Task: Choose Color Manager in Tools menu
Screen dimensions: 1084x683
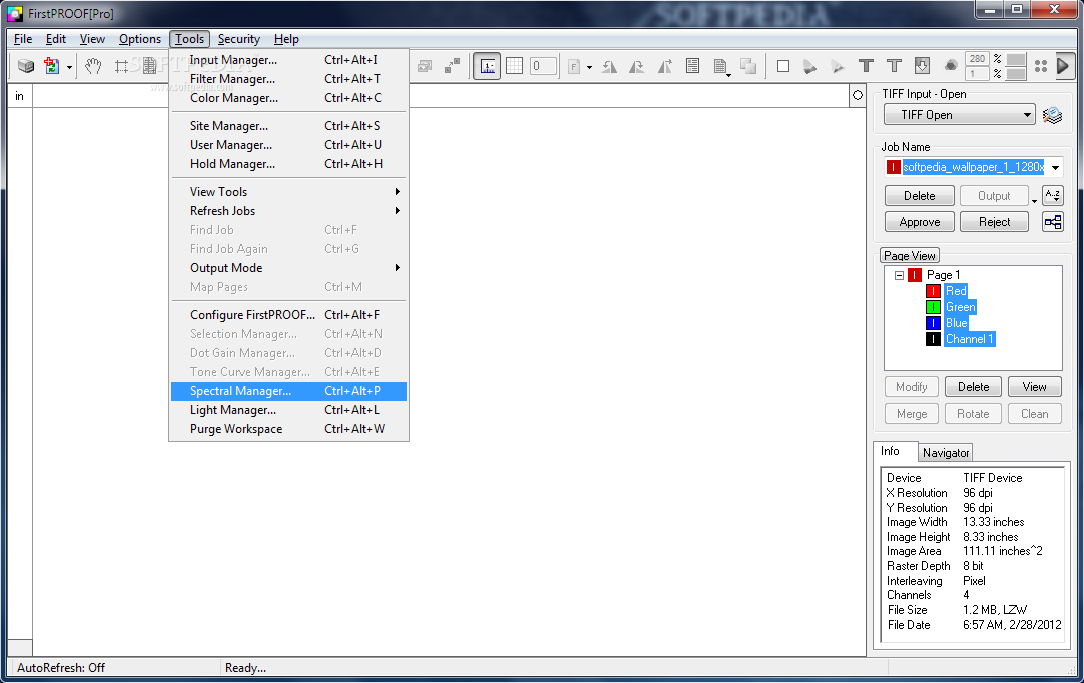Action: pyautogui.click(x=288, y=98)
